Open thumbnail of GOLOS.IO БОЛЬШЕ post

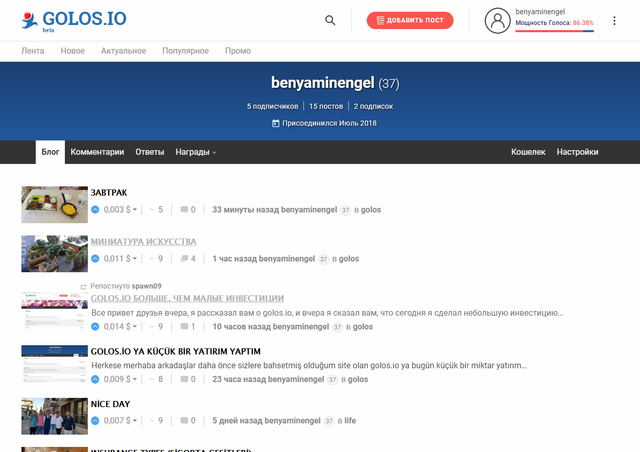(55, 311)
